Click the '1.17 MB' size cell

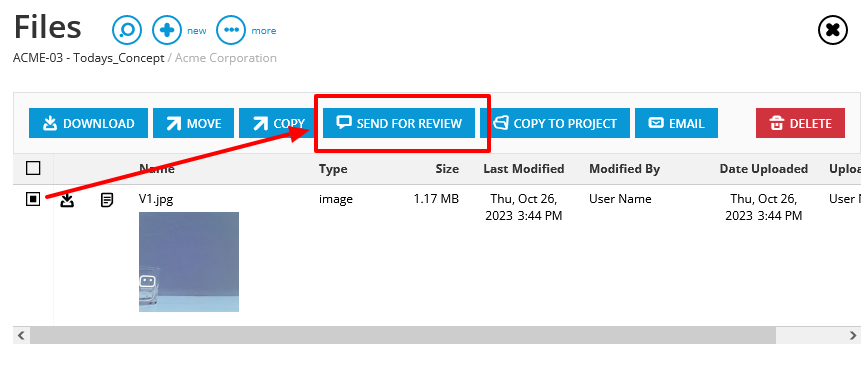point(436,199)
